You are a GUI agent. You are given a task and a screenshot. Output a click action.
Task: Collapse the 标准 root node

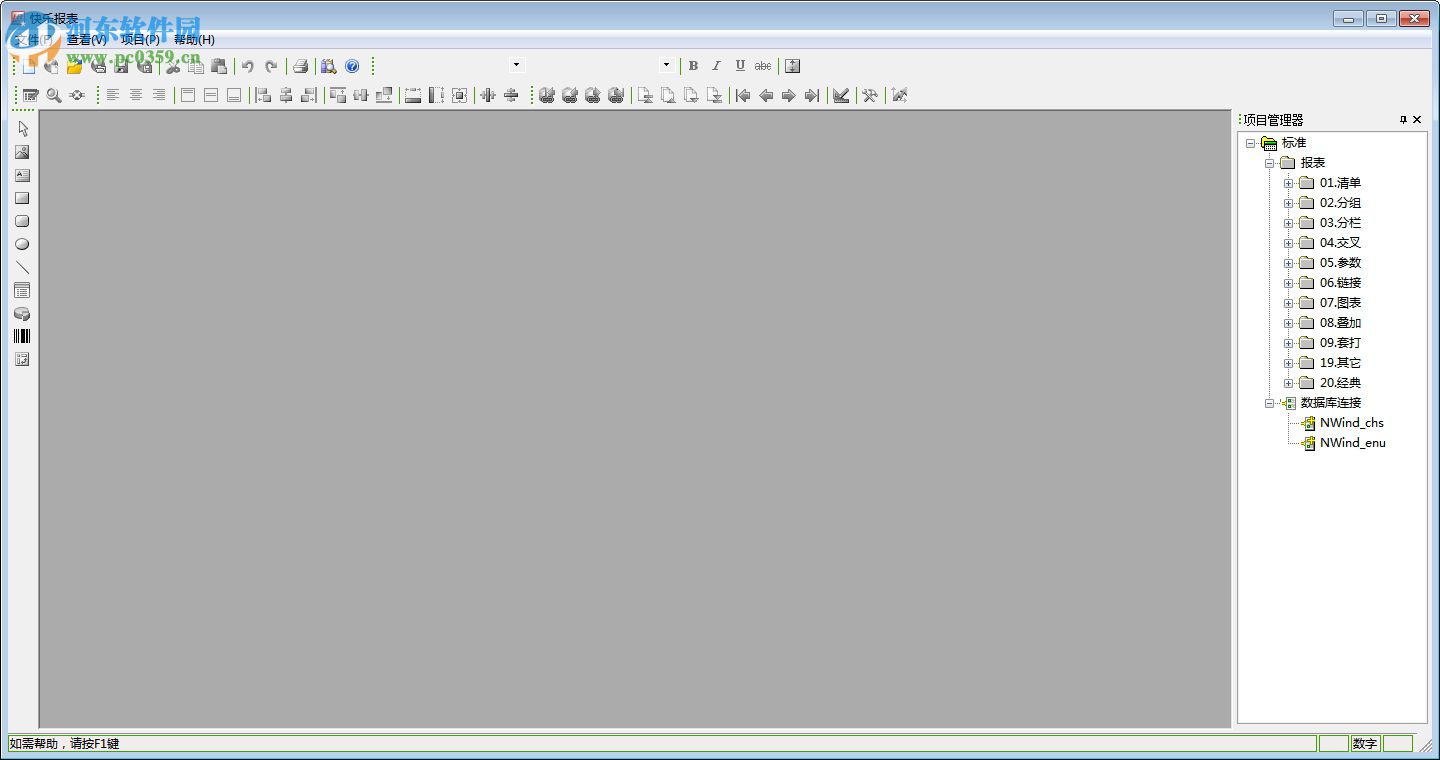[1250, 143]
